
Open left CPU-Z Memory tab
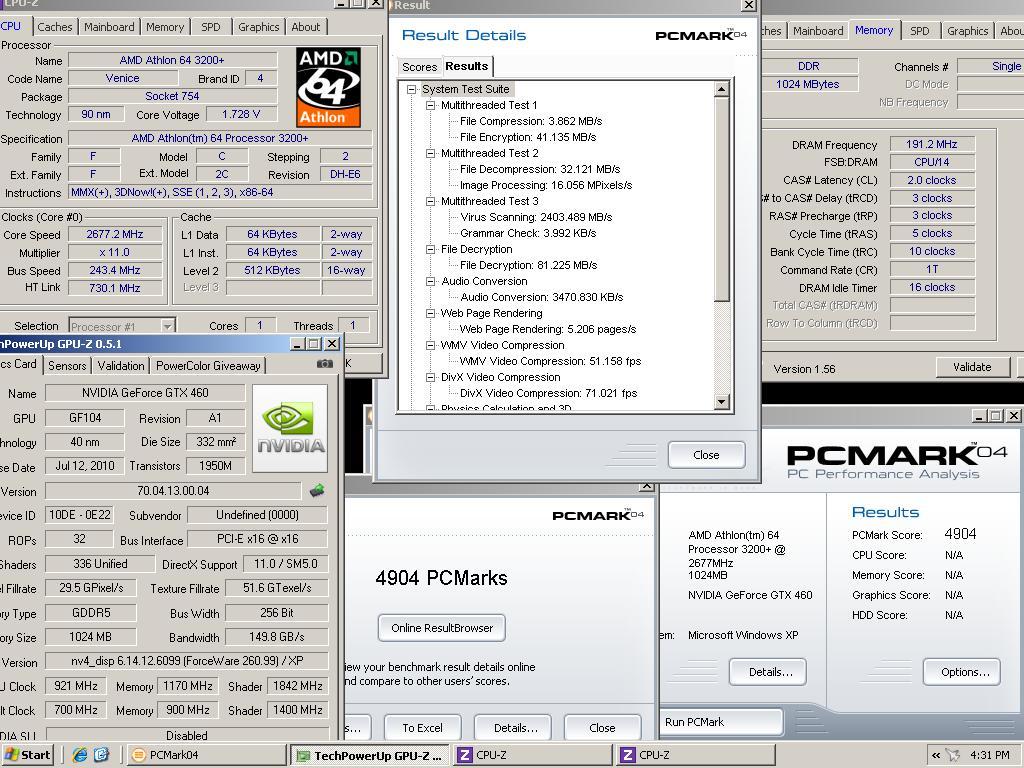pos(165,27)
